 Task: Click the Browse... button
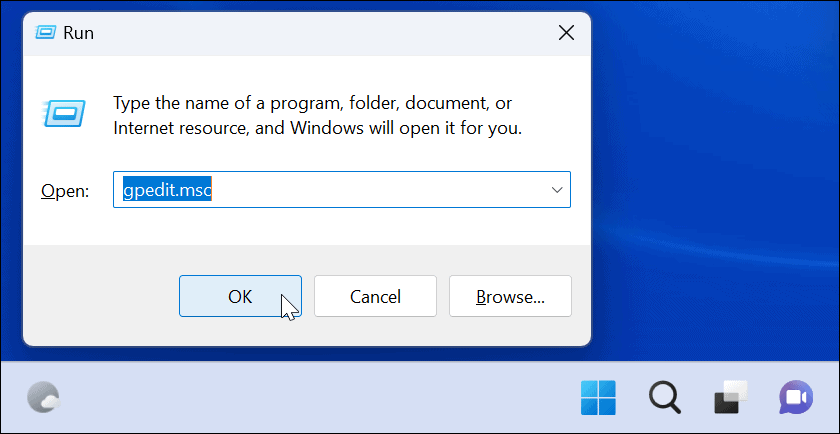pos(510,296)
